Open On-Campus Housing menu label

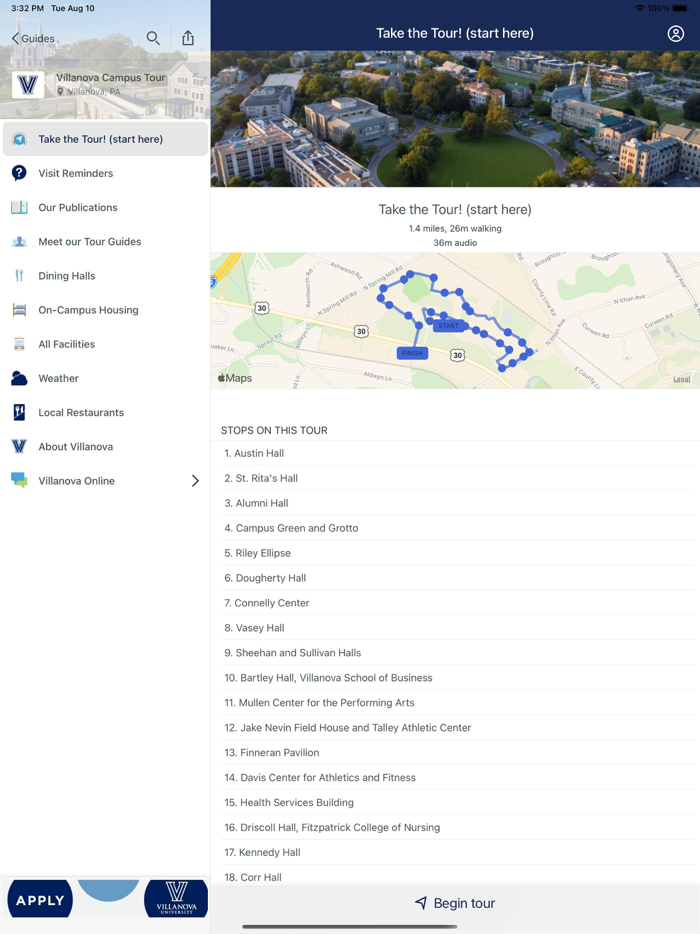coord(88,310)
